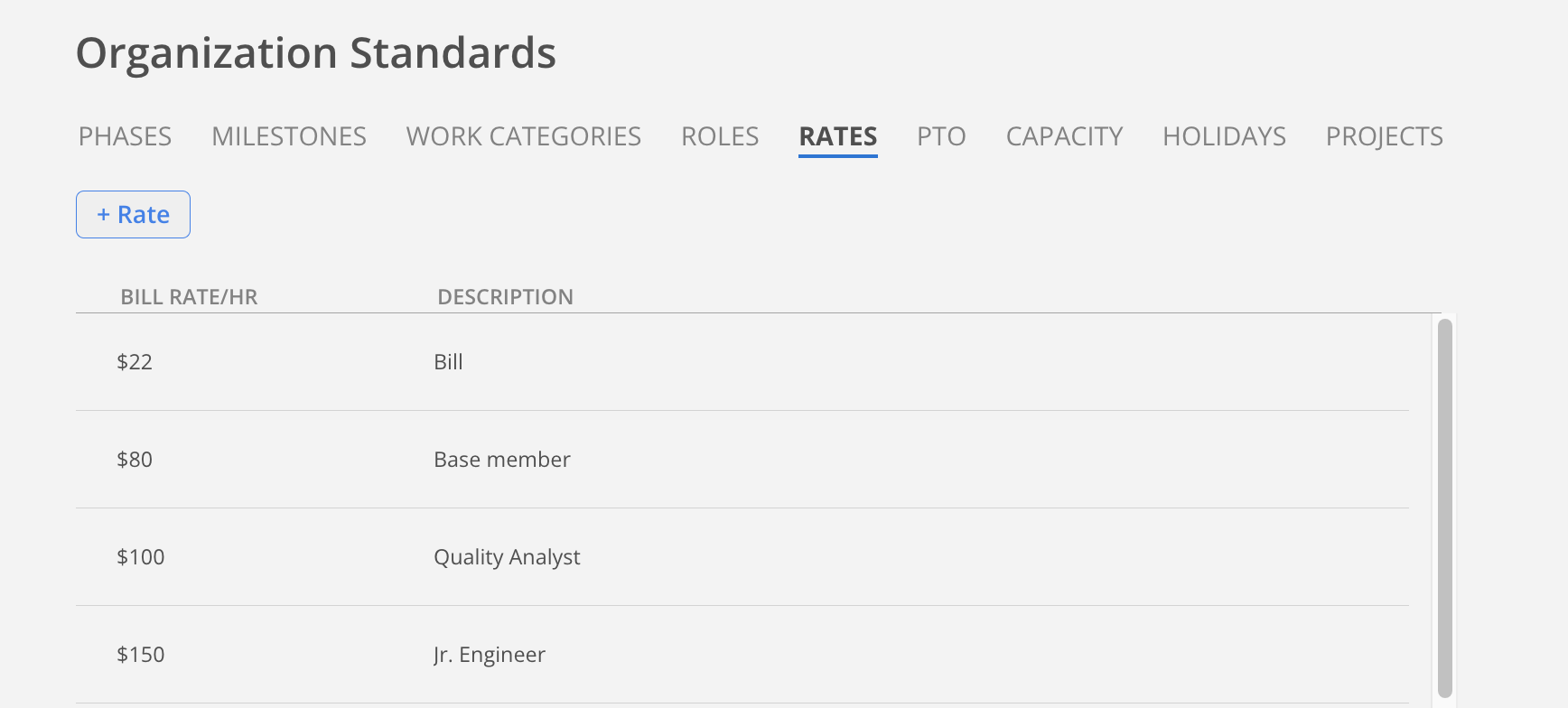Switch to the PTO tab
1568x708 pixels.
tap(941, 136)
